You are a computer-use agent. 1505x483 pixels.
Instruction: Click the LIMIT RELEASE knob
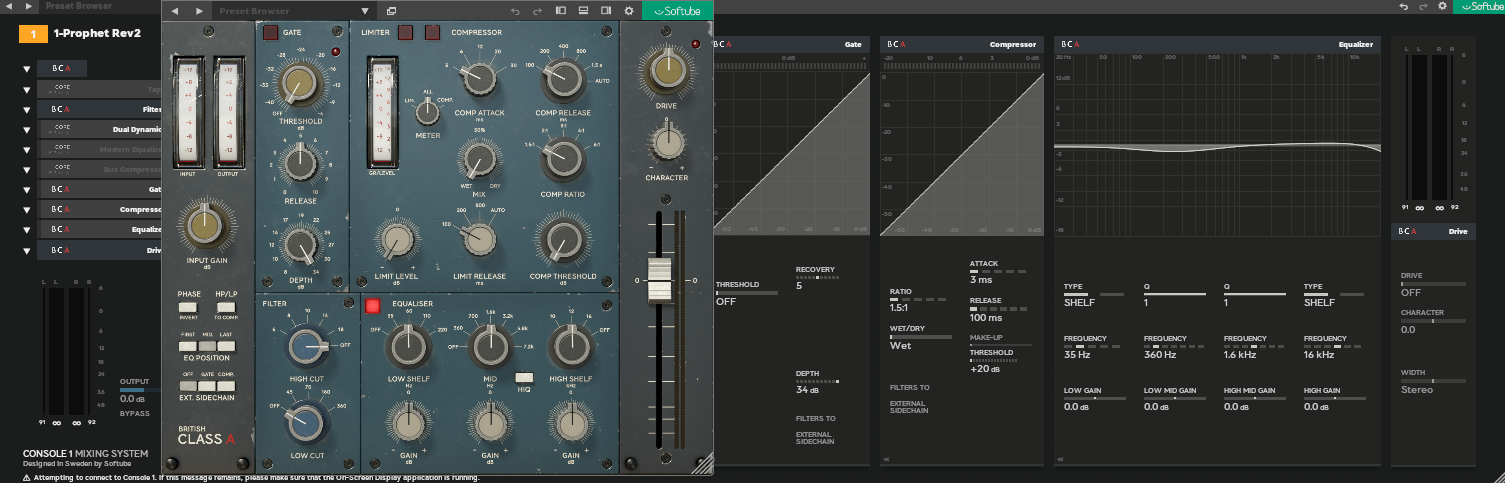[x=479, y=239]
